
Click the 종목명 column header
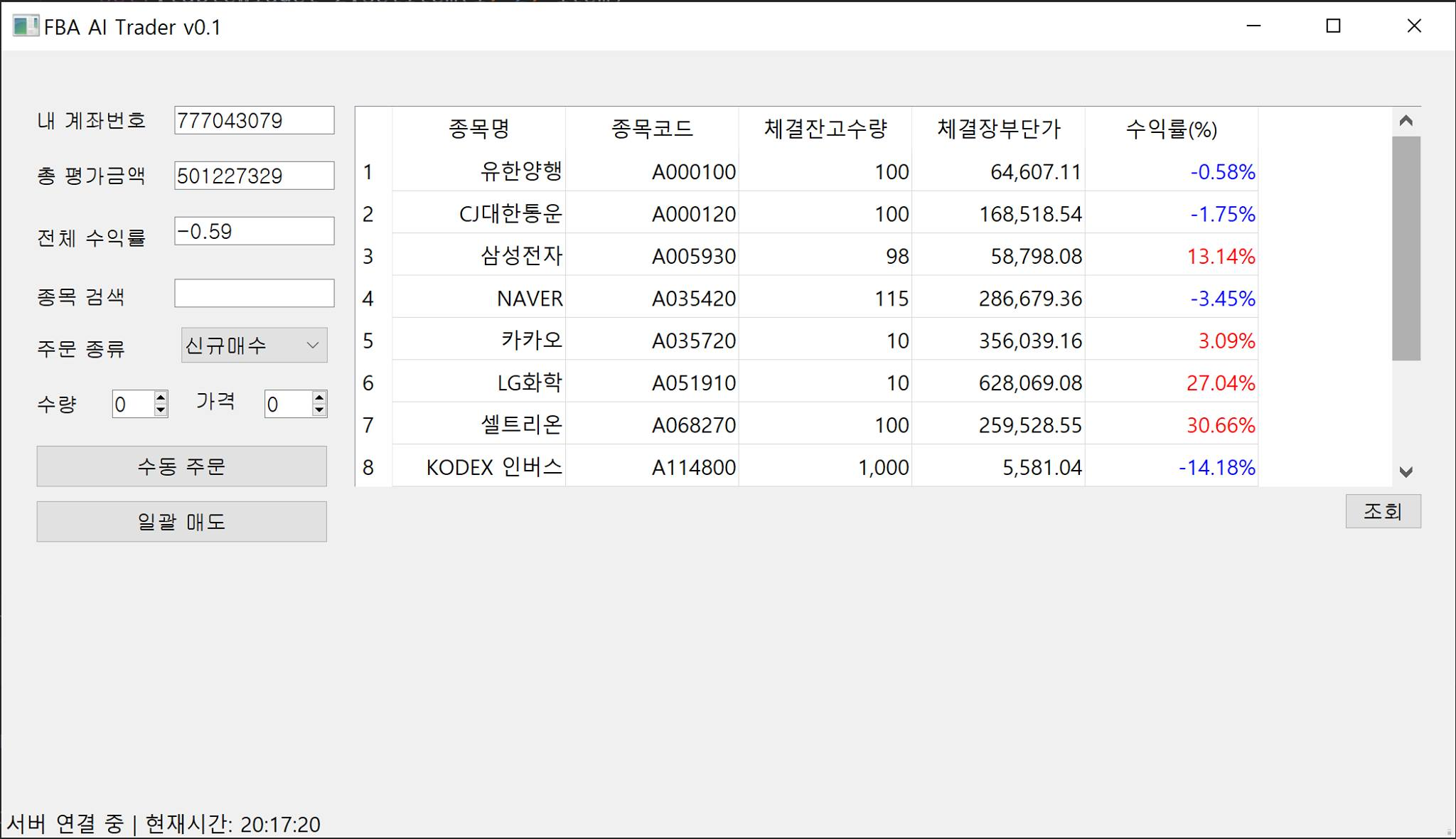tap(479, 129)
